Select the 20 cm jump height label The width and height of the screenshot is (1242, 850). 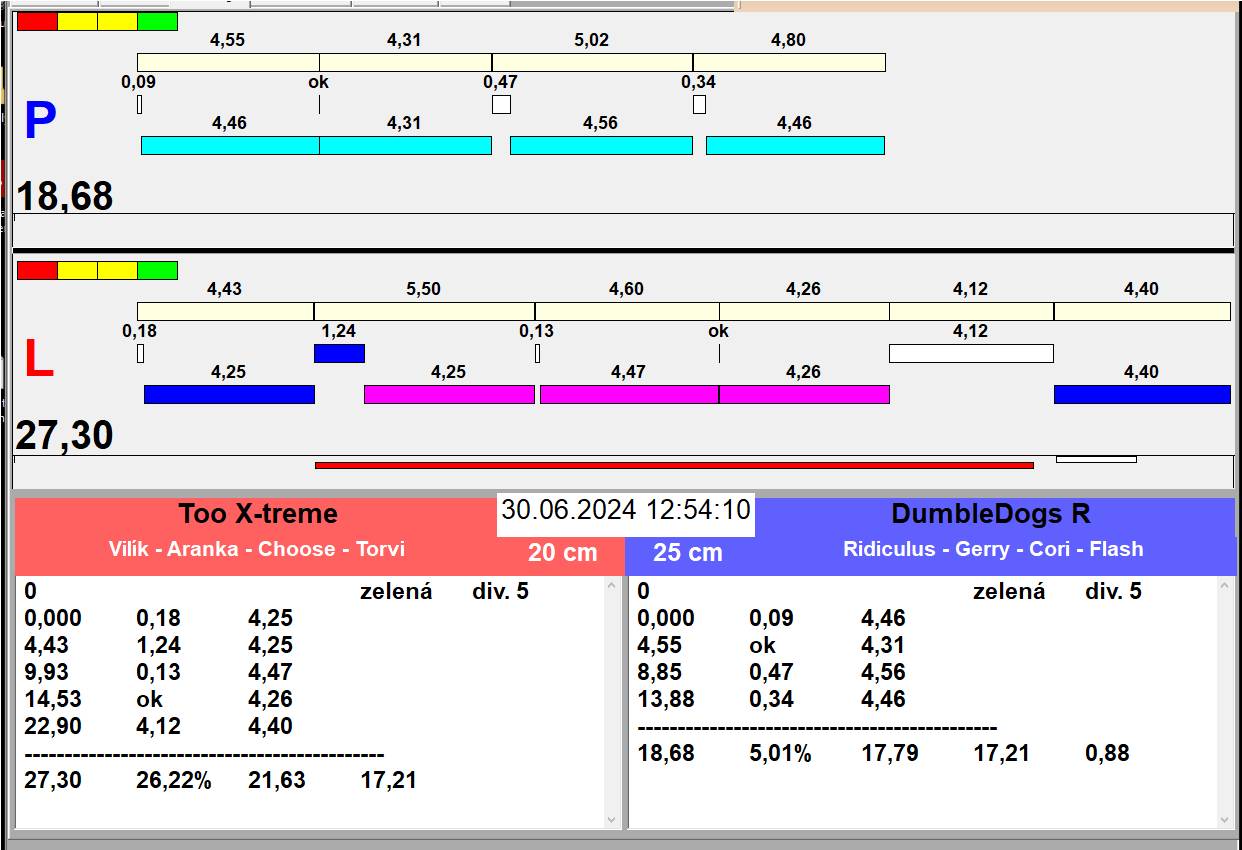tap(562, 552)
